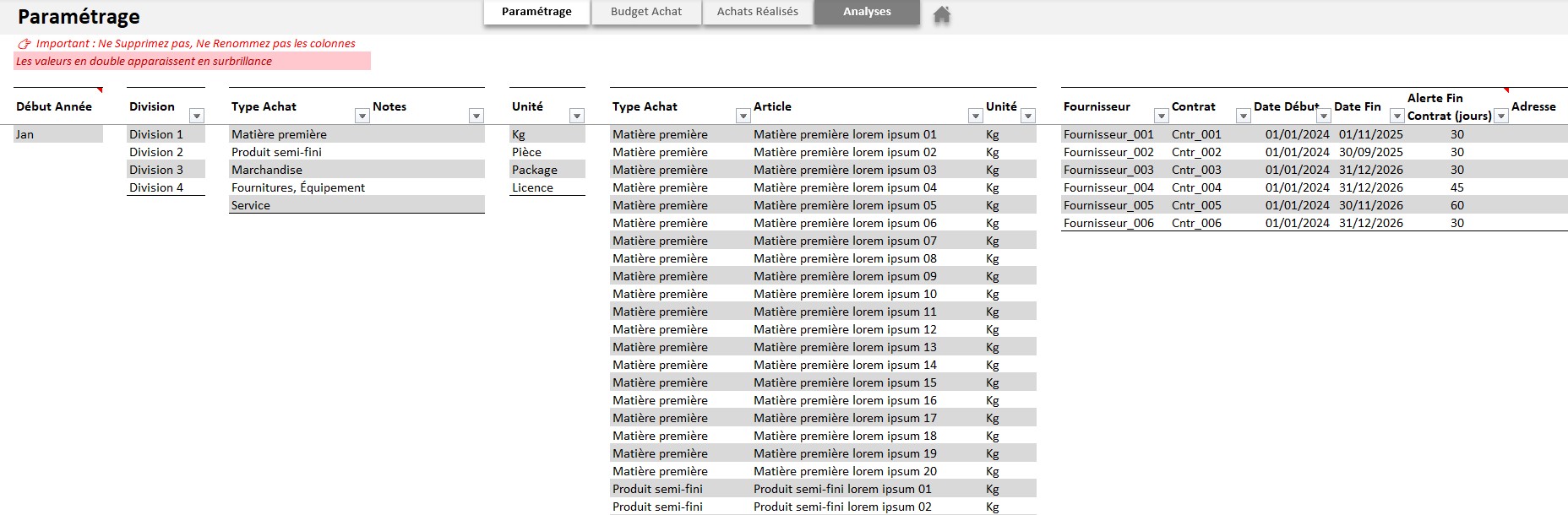Expand the Alerte Fin Contrat (jours) filter
This screenshot has height=515, width=1568.
(1501, 116)
